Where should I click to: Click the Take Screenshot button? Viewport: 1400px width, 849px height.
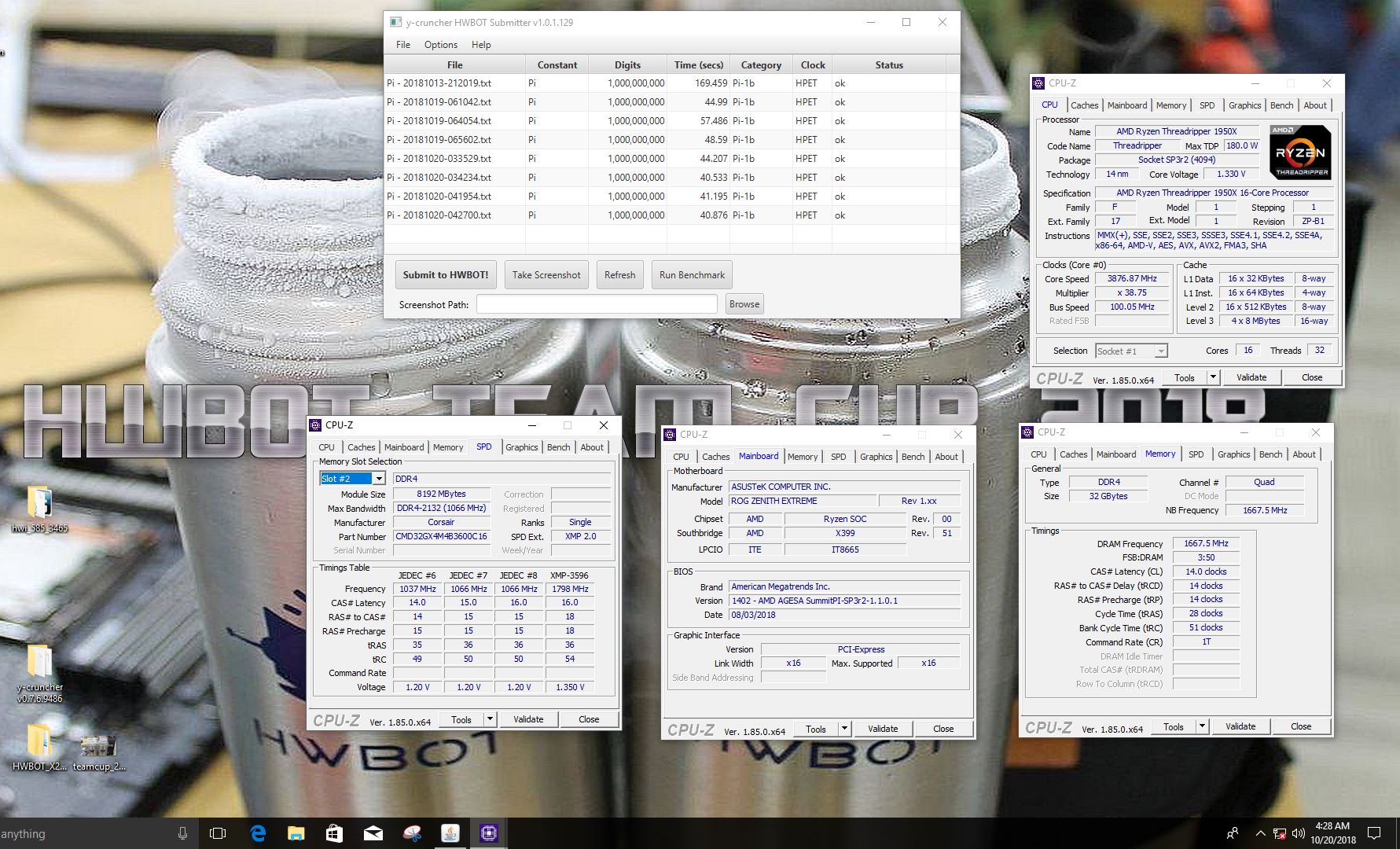[546, 275]
